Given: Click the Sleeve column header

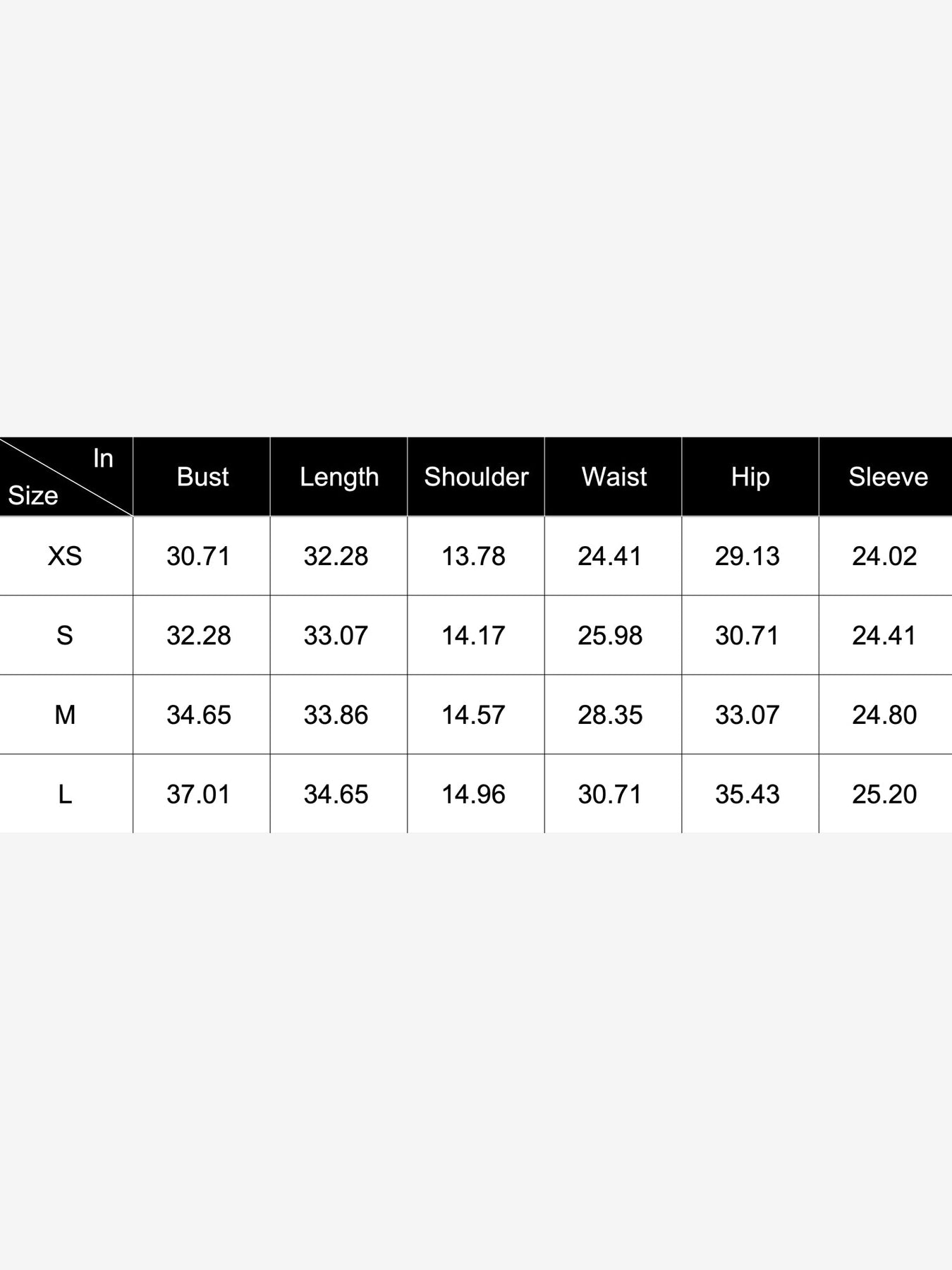Looking at the screenshot, I should (x=888, y=477).
